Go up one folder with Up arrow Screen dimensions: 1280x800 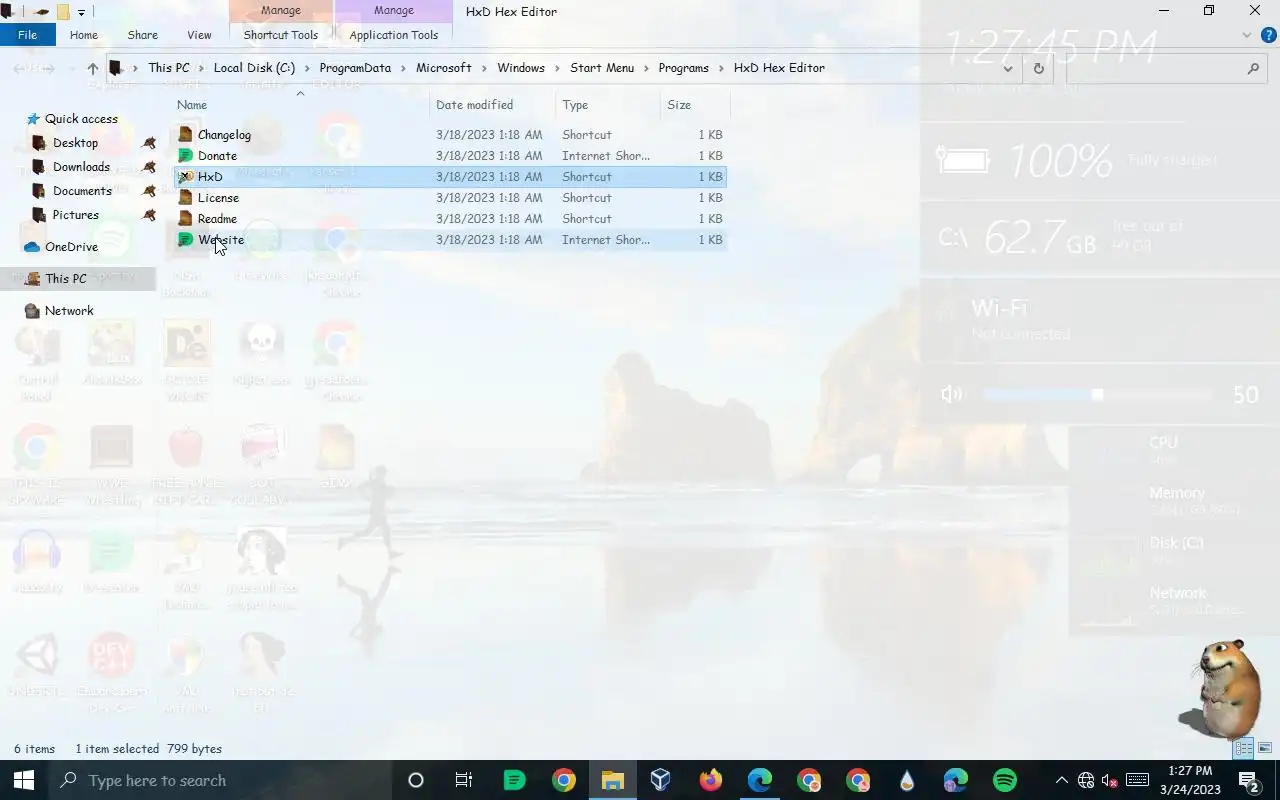coord(92,68)
